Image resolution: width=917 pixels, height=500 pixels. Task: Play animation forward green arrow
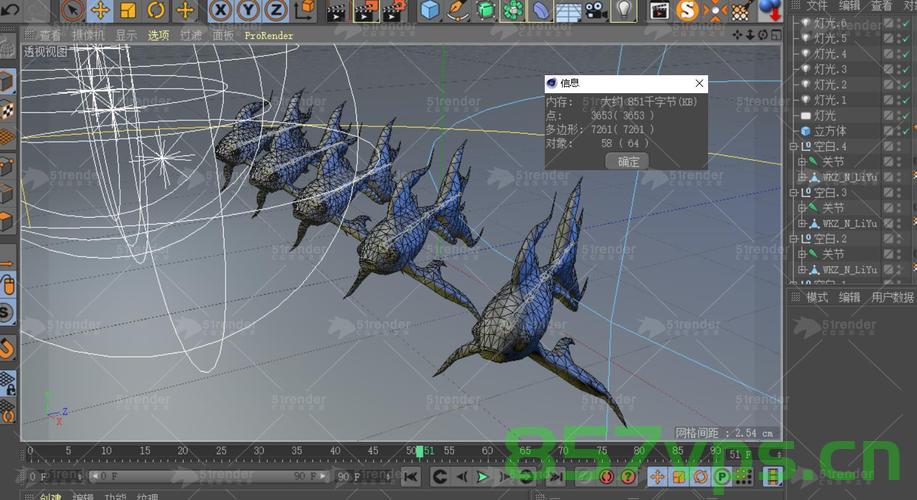click(482, 477)
